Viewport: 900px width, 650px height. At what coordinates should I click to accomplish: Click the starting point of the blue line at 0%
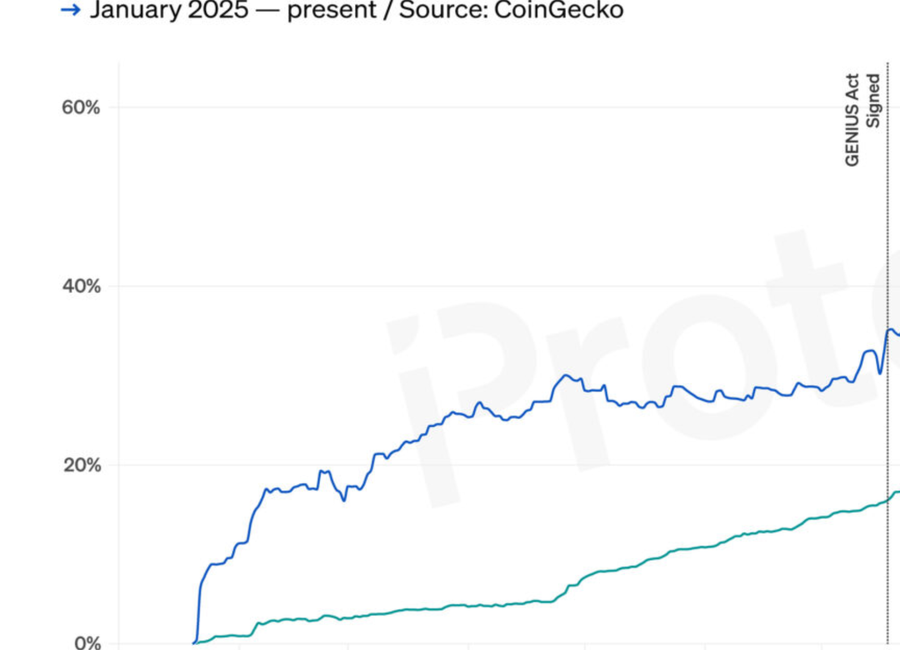[194, 642]
